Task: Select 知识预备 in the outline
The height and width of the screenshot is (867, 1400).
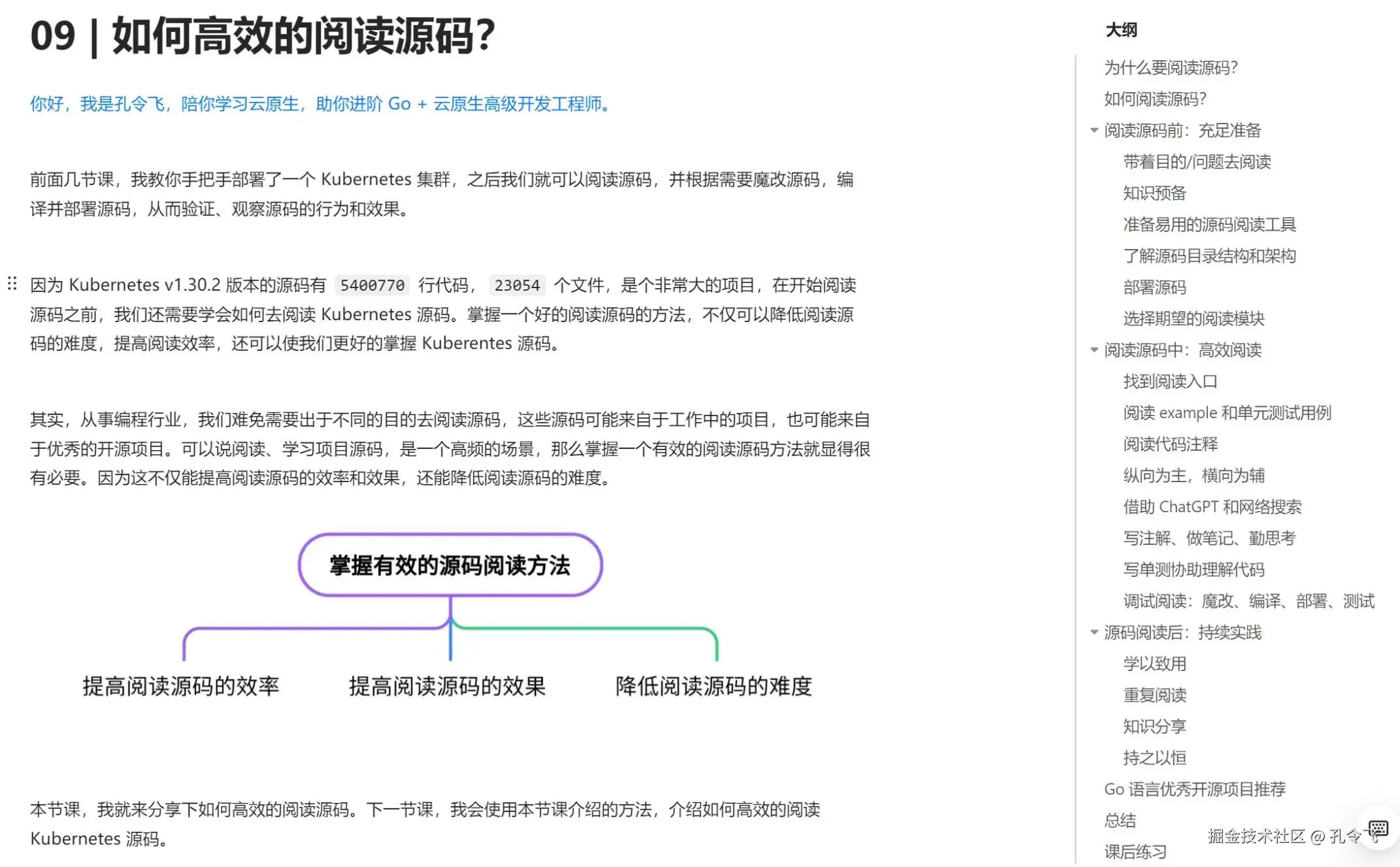Action: [x=1154, y=193]
